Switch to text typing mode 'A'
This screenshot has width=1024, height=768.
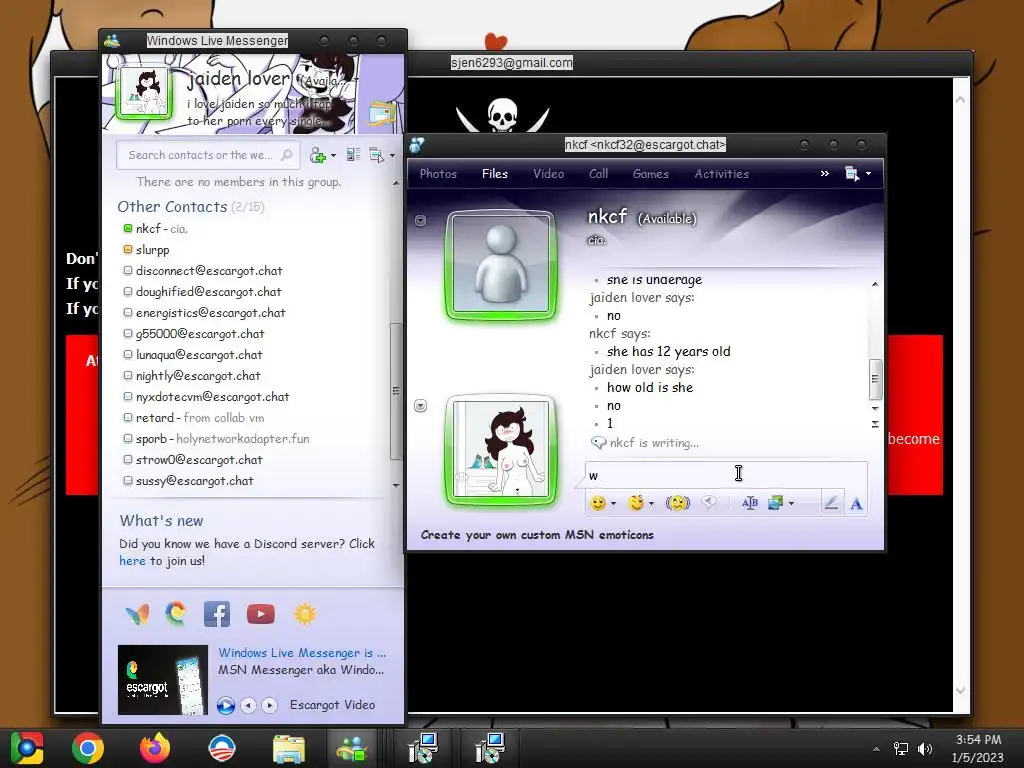tap(856, 504)
